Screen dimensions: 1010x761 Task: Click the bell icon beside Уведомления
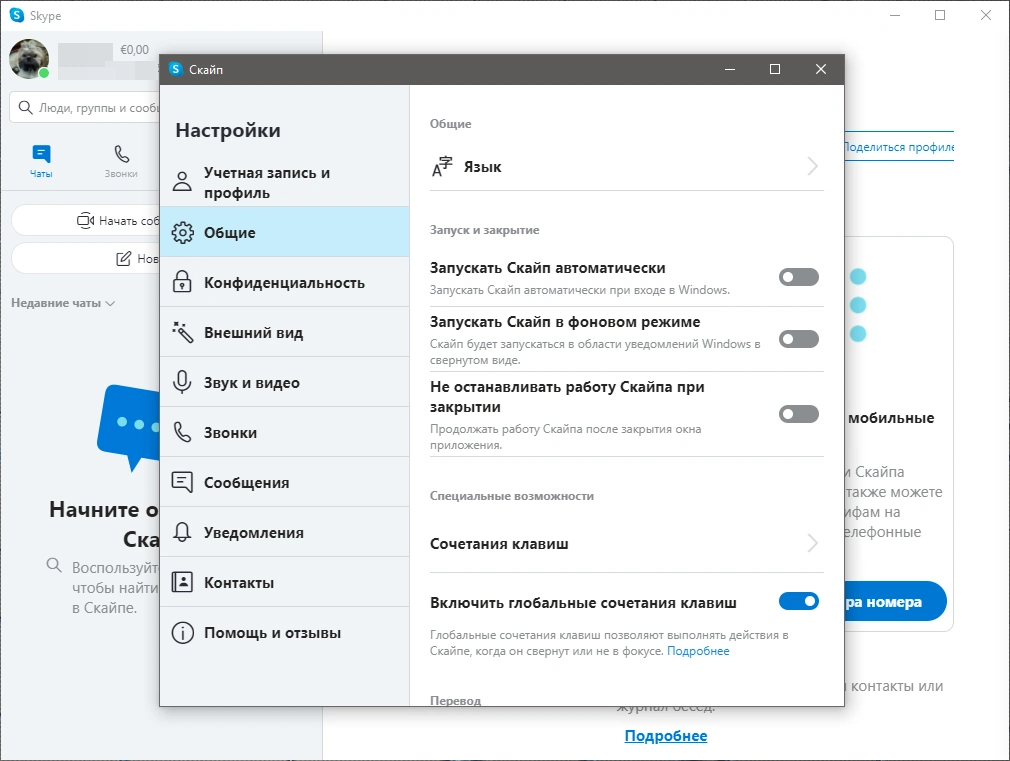click(x=182, y=532)
